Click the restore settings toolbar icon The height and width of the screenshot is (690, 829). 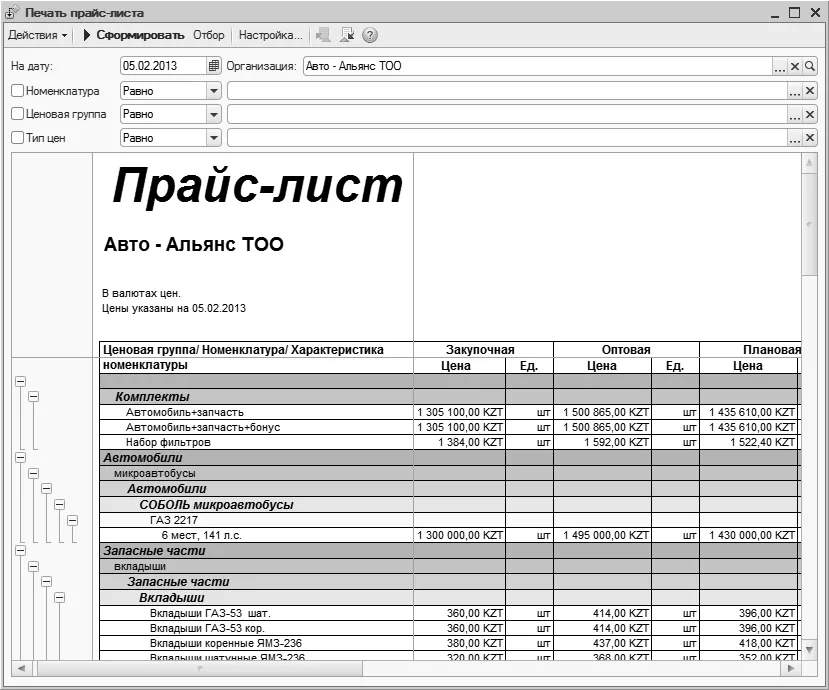(323, 35)
